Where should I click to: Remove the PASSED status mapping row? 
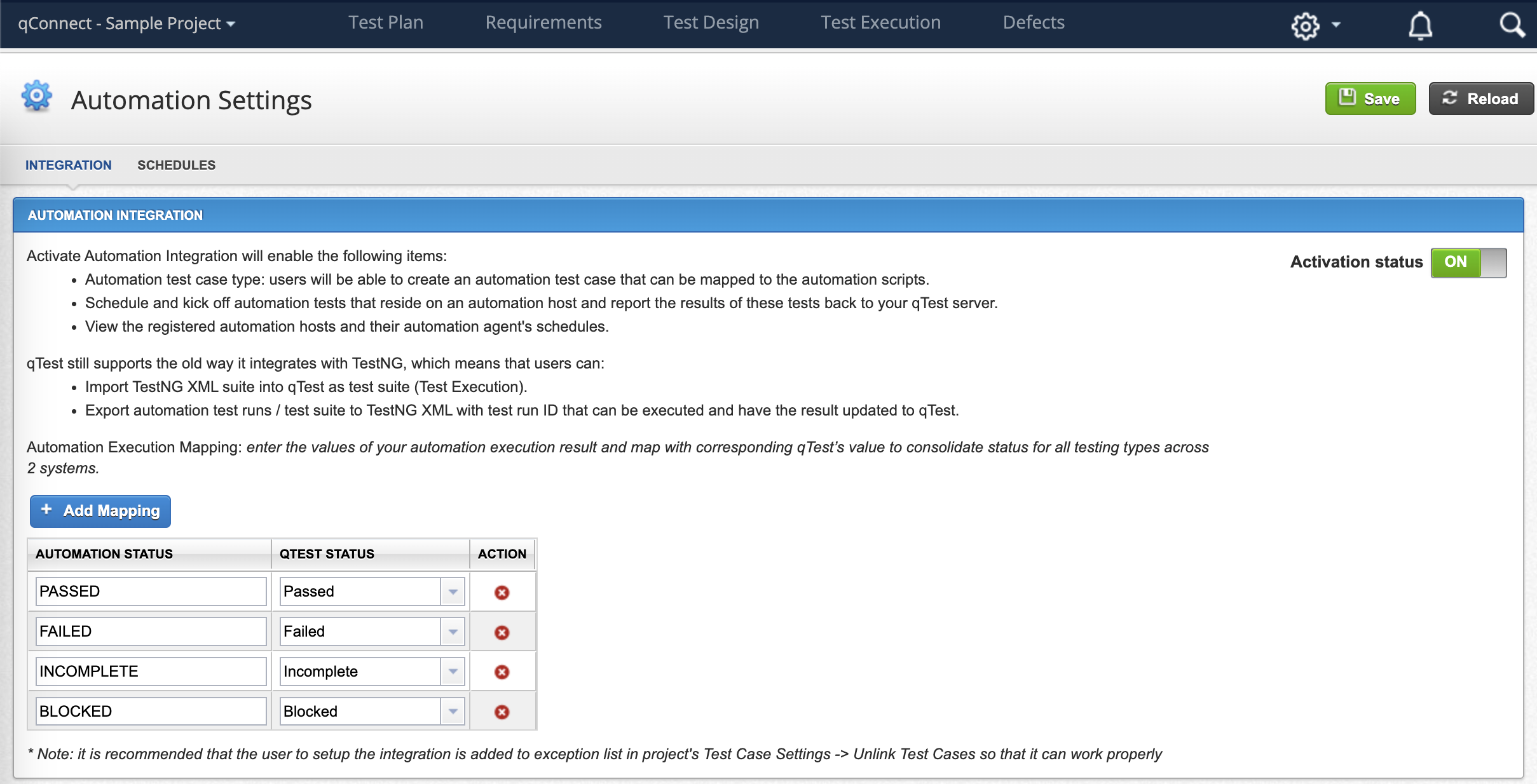coord(502,592)
